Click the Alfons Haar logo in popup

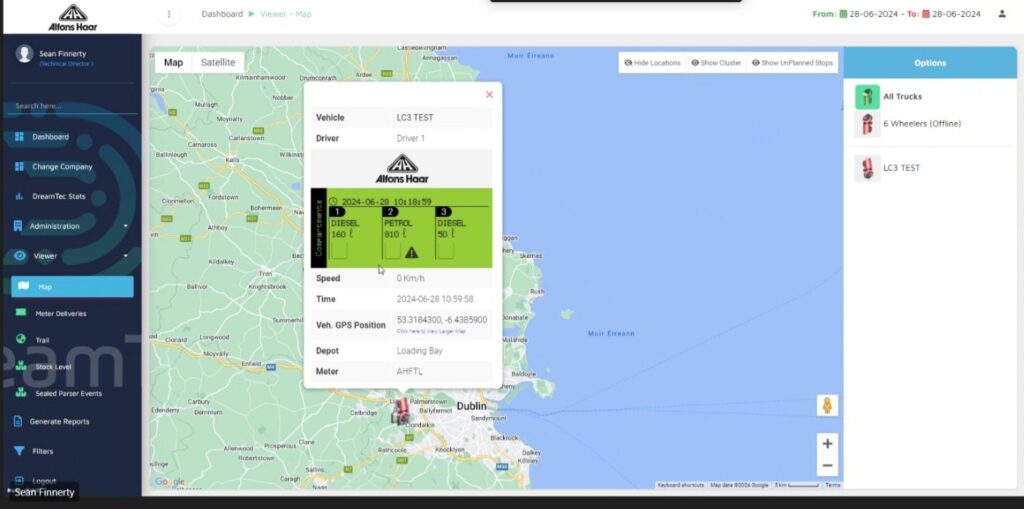click(402, 169)
